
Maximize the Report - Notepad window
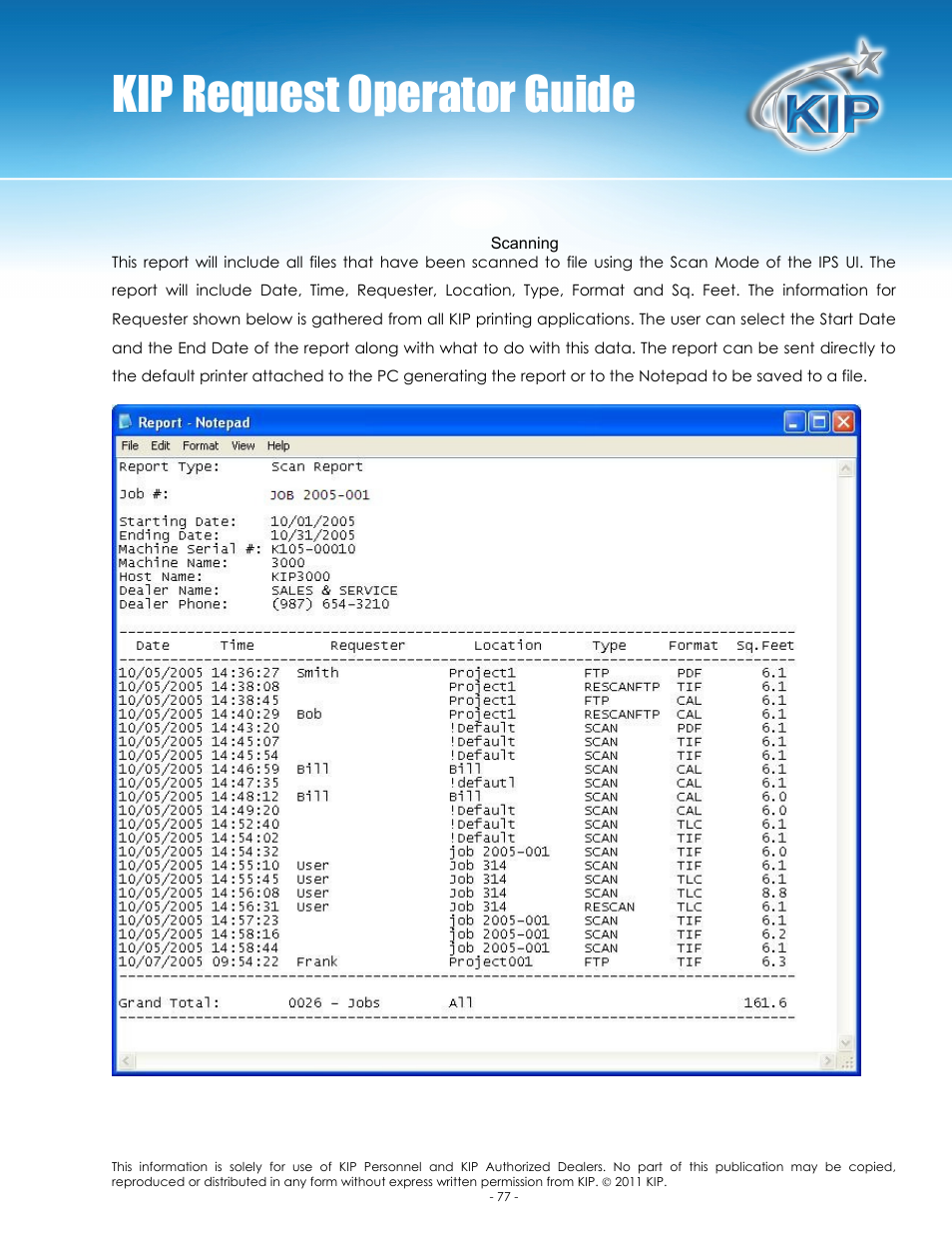pos(819,422)
